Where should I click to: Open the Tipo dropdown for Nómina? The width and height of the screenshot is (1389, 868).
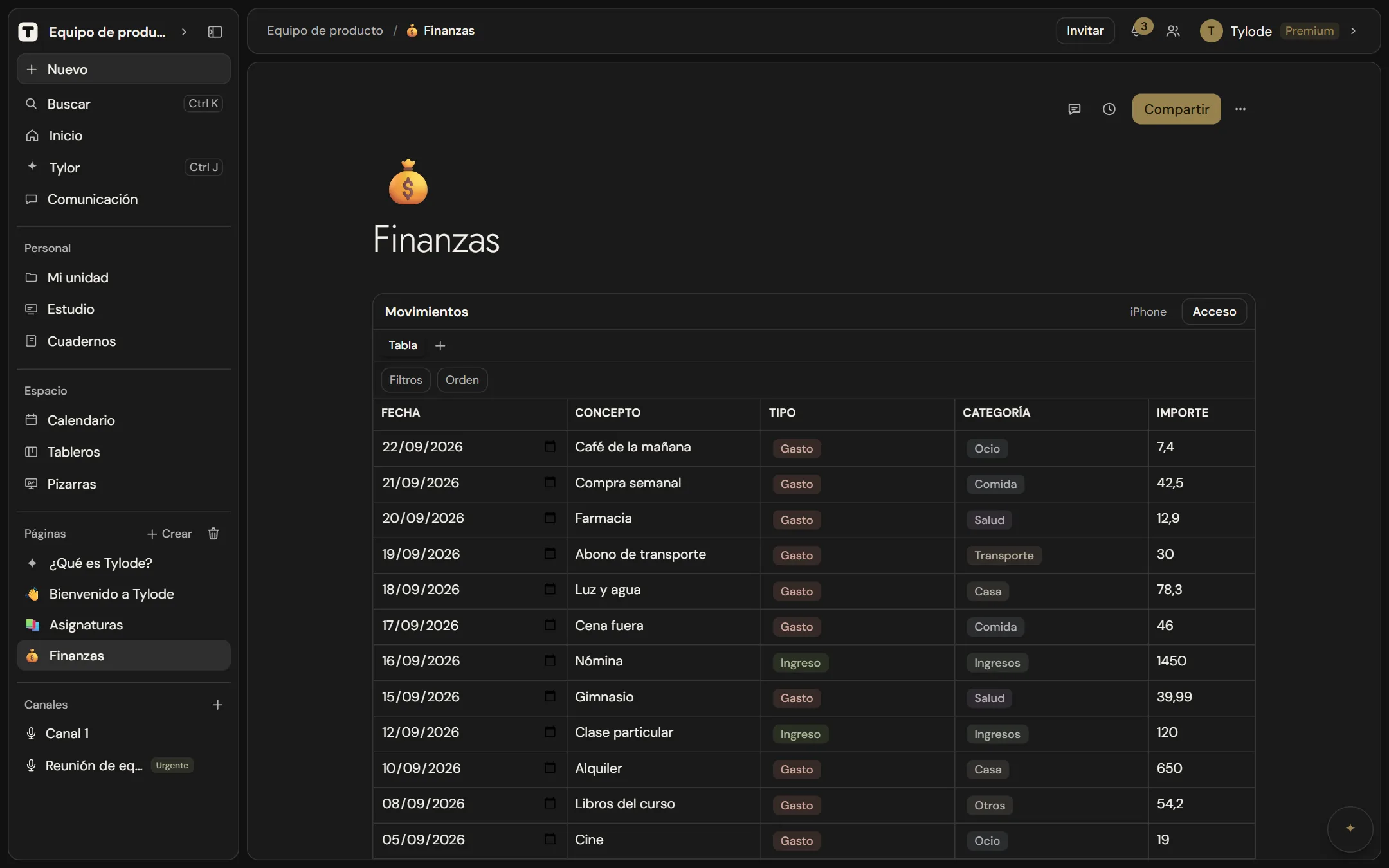(800, 663)
